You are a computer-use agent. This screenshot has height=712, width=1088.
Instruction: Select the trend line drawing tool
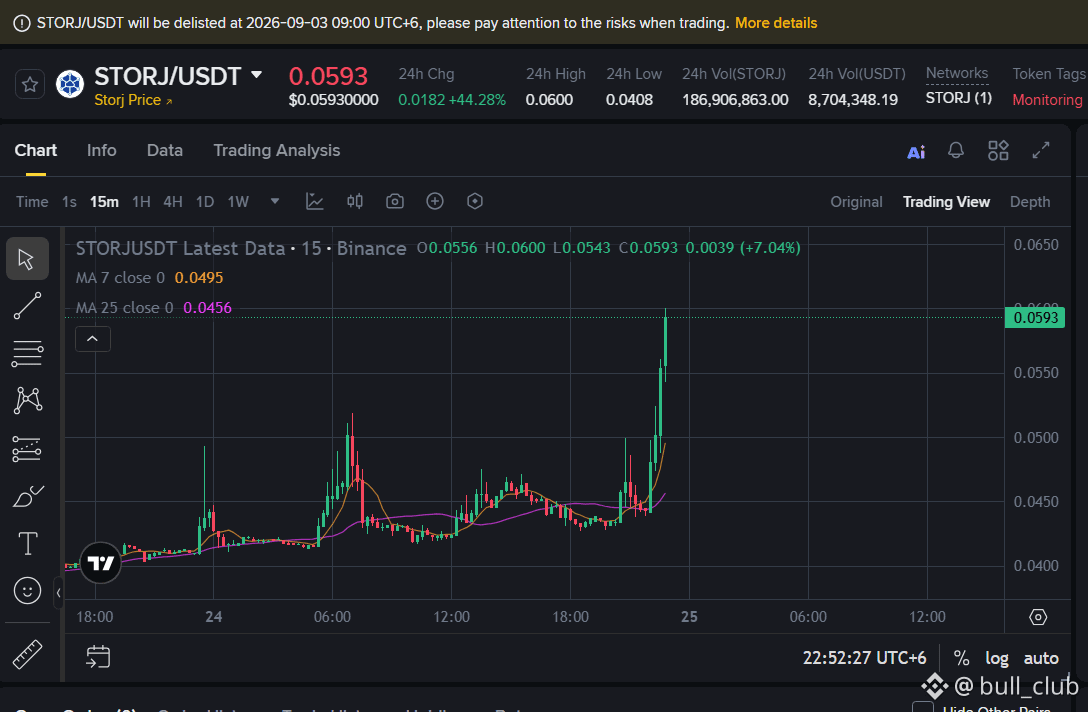(x=27, y=306)
